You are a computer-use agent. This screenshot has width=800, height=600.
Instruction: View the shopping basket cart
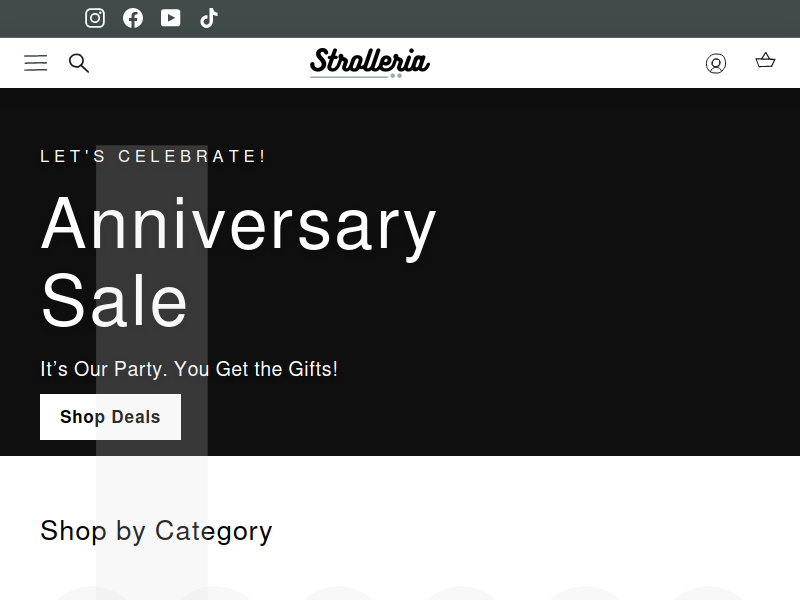tap(765, 61)
